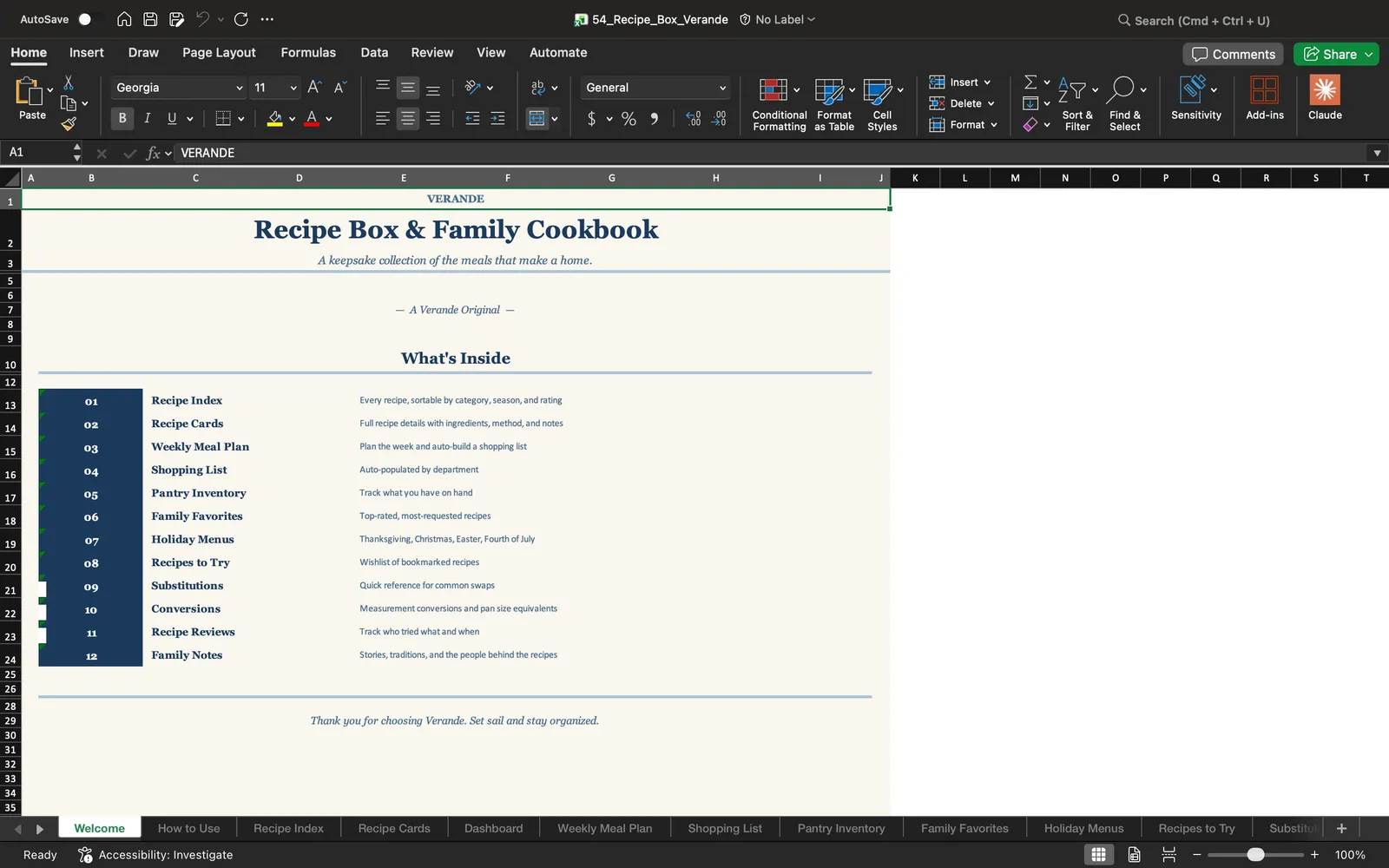Click the Wrap Text icon
Viewport: 1389px width, 868px height.
click(x=537, y=87)
